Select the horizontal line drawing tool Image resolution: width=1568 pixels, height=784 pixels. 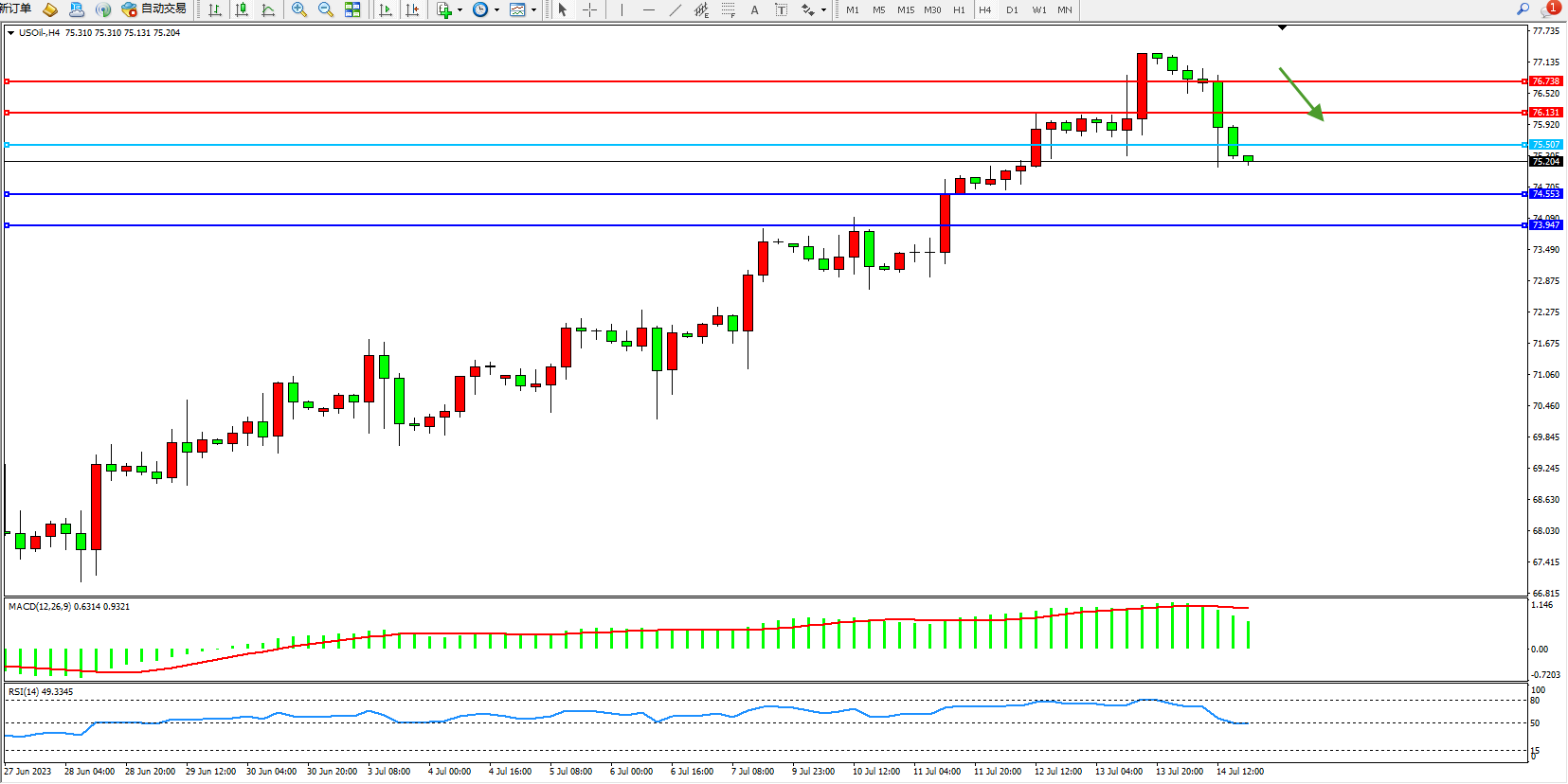[x=648, y=9]
